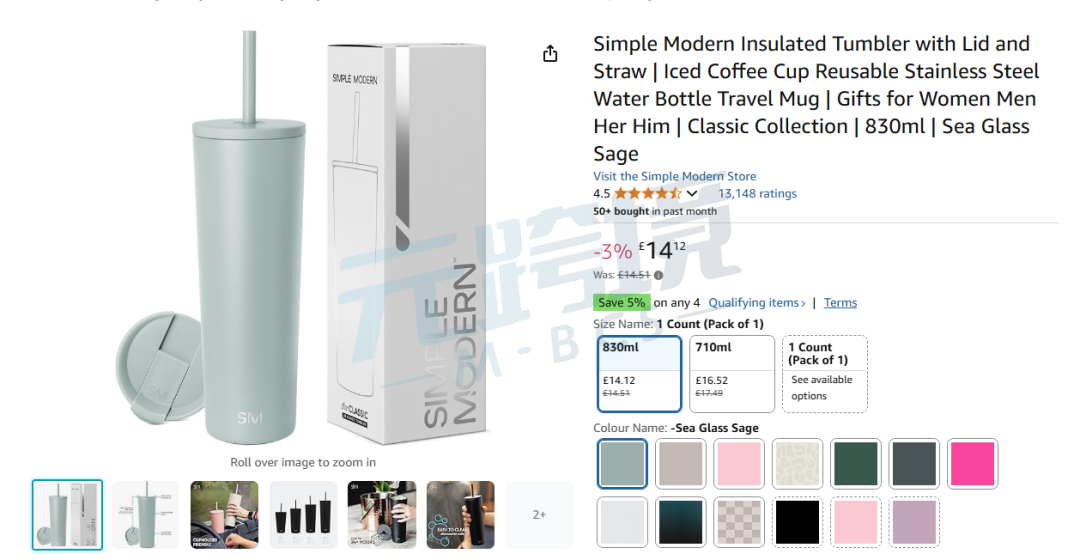Open the star rating dropdown chevron

coord(692,194)
